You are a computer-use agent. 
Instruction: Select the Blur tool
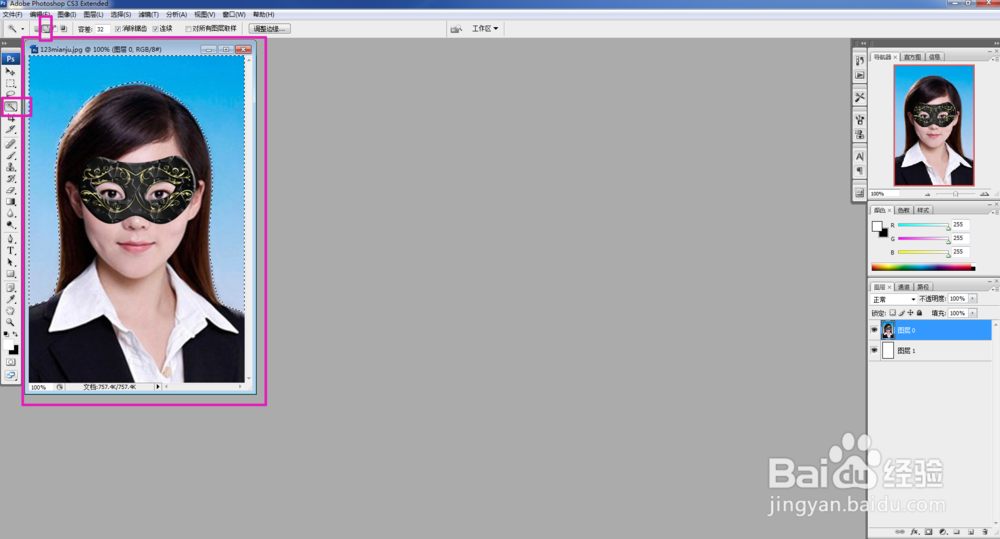[x=10, y=213]
